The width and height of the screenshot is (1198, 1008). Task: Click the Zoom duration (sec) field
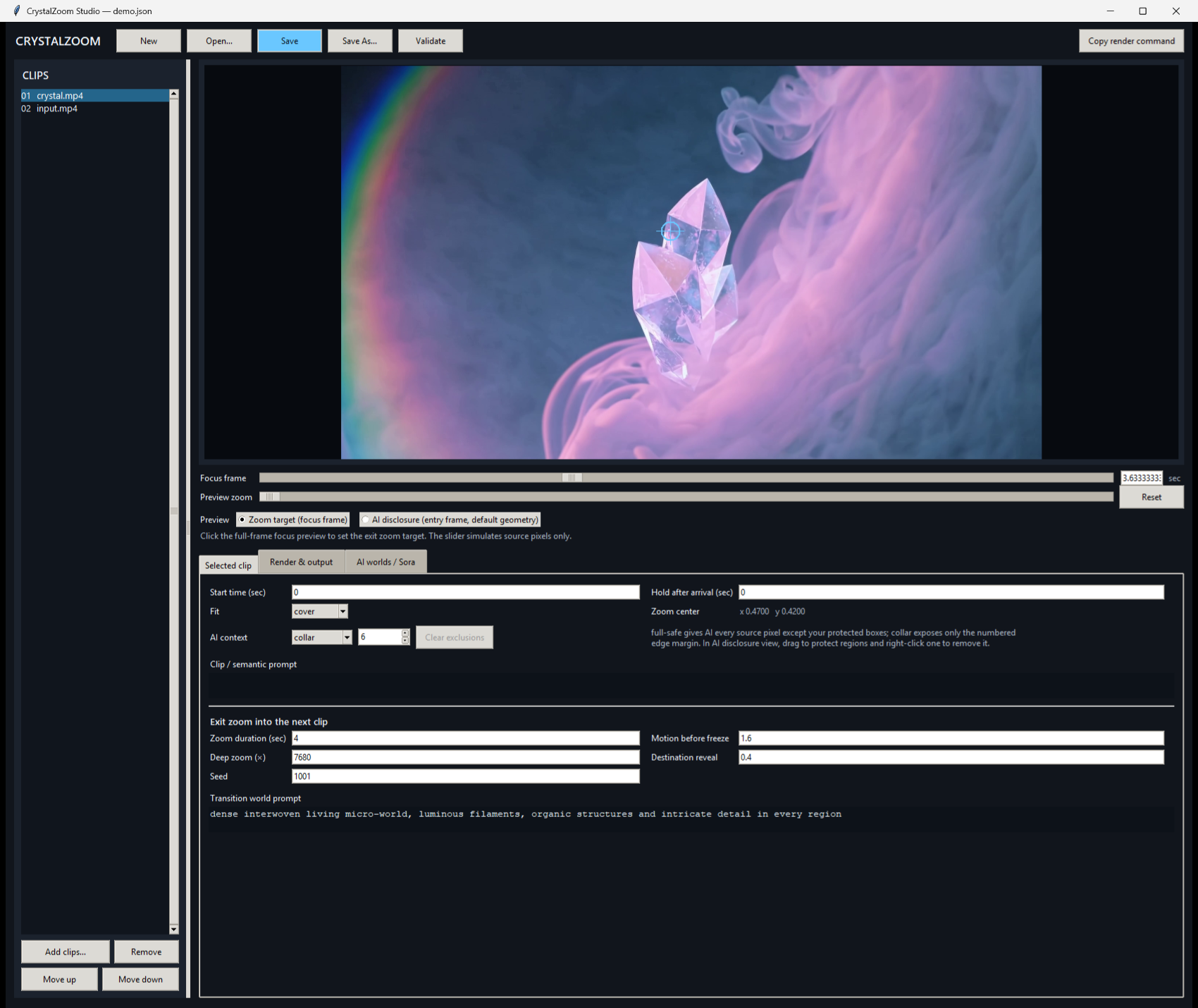click(466, 738)
